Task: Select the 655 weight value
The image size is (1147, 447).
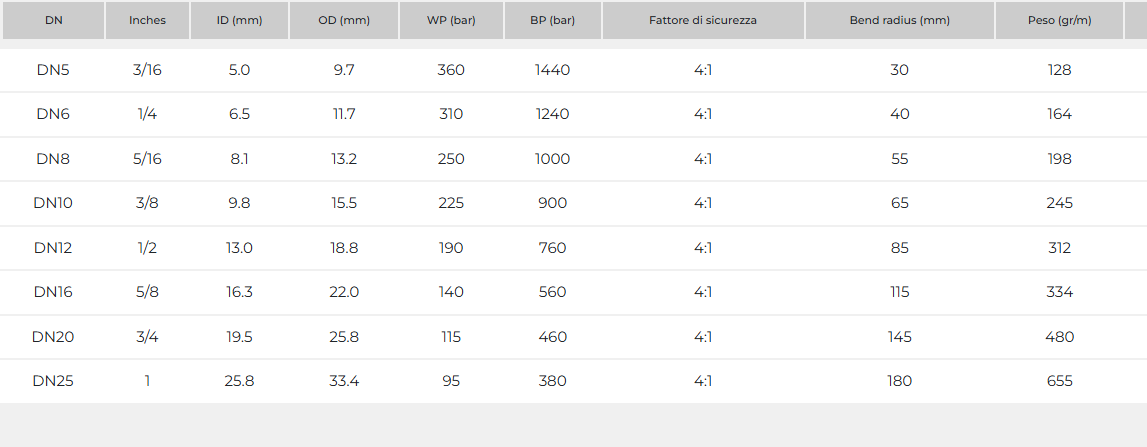Action: click(1060, 381)
